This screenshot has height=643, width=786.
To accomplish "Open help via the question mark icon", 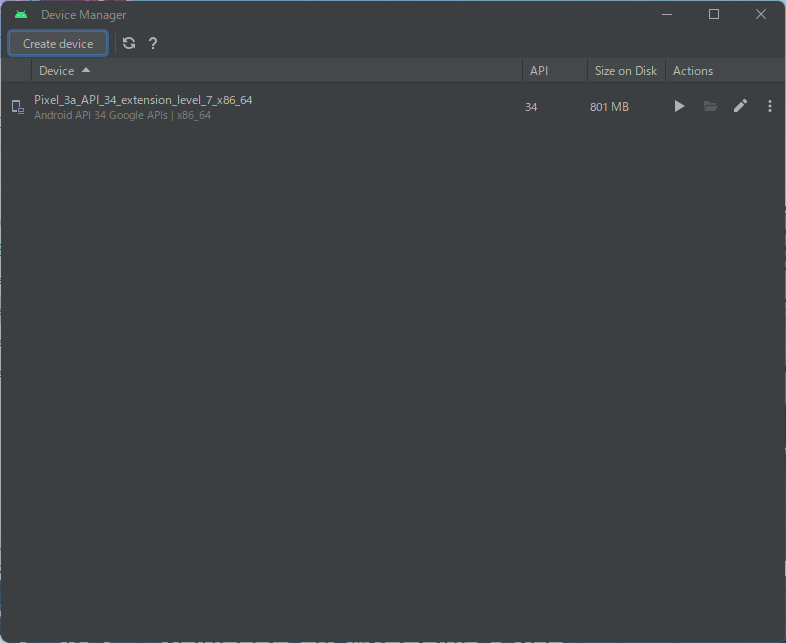I will tap(153, 43).
